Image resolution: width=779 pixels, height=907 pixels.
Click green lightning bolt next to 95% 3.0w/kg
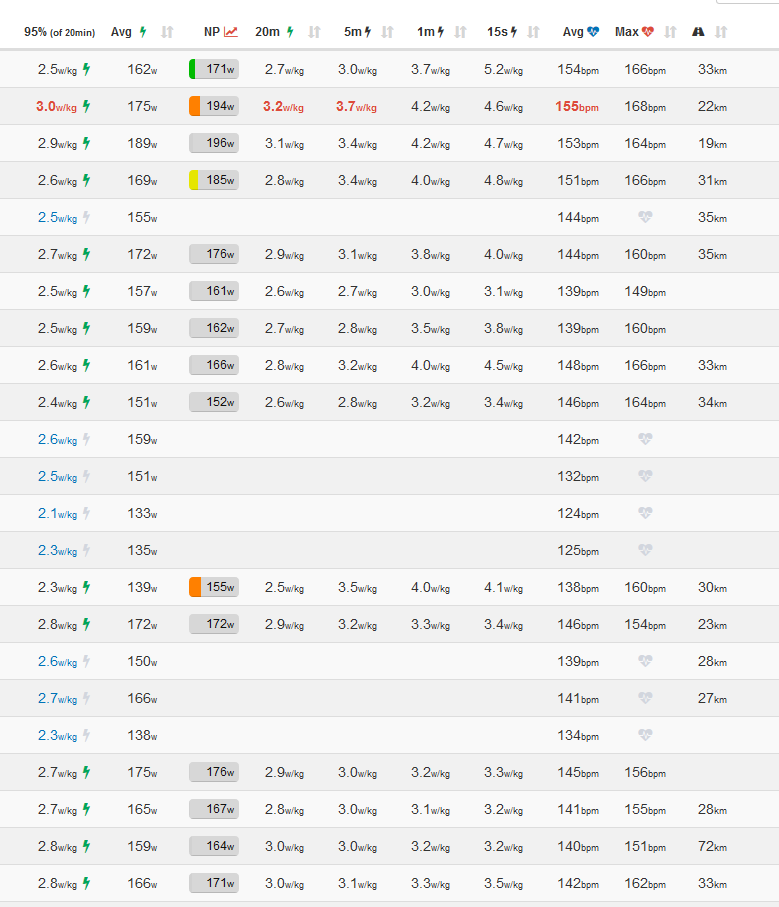[x=86, y=107]
